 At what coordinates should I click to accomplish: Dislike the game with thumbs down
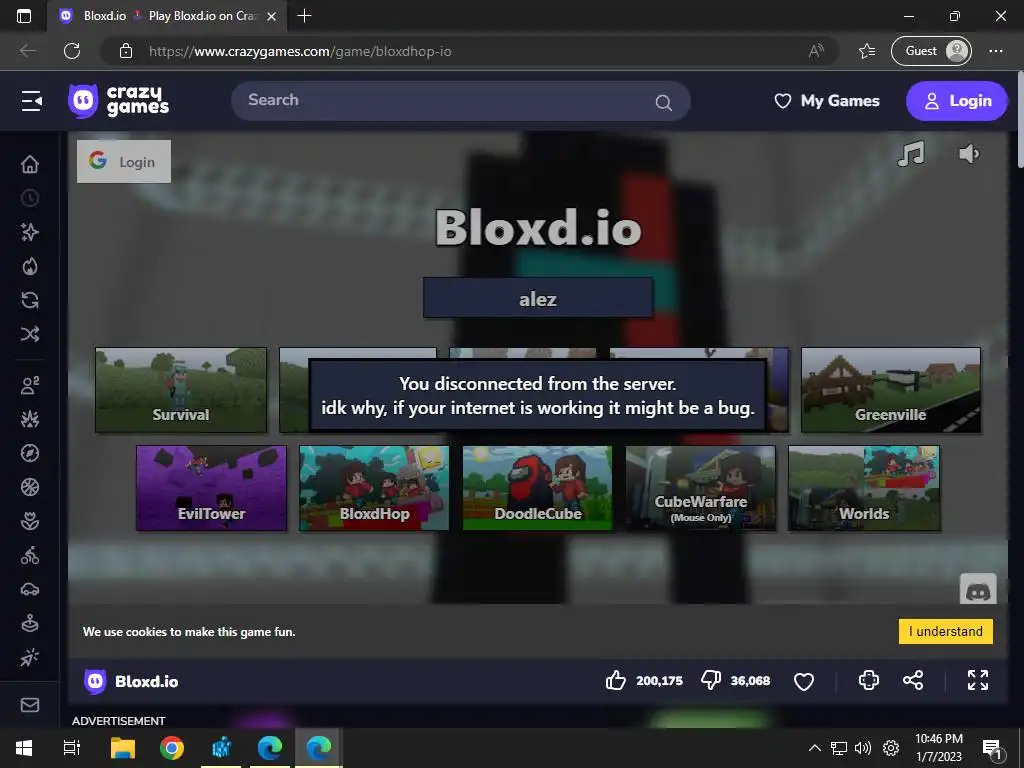[x=711, y=680]
